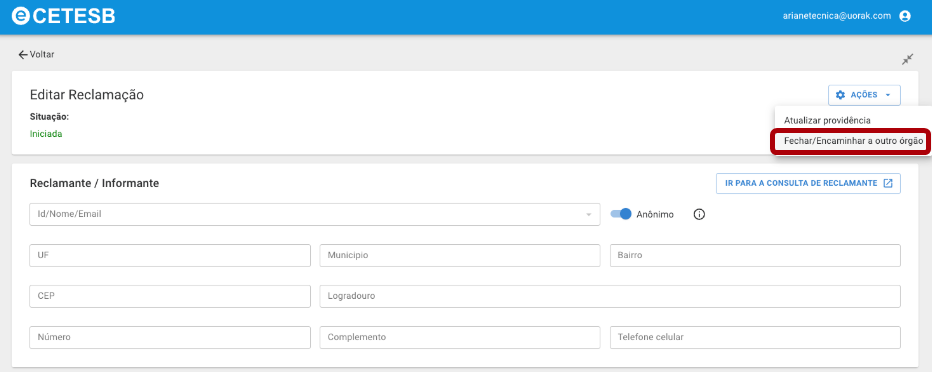The image size is (932, 372).
Task: Click the Telefone celular field
Action: click(x=755, y=337)
